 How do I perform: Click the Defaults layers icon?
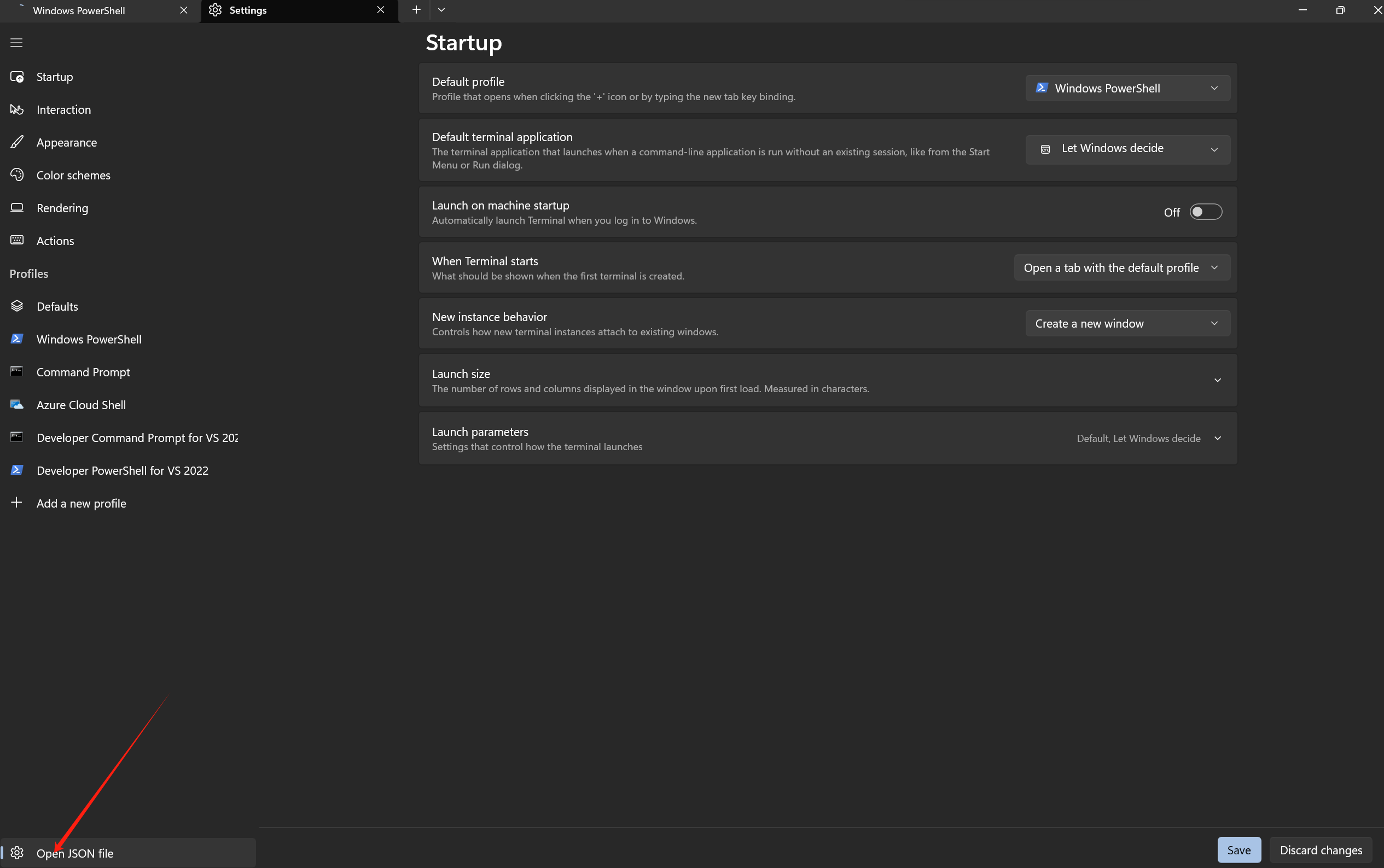point(16,306)
